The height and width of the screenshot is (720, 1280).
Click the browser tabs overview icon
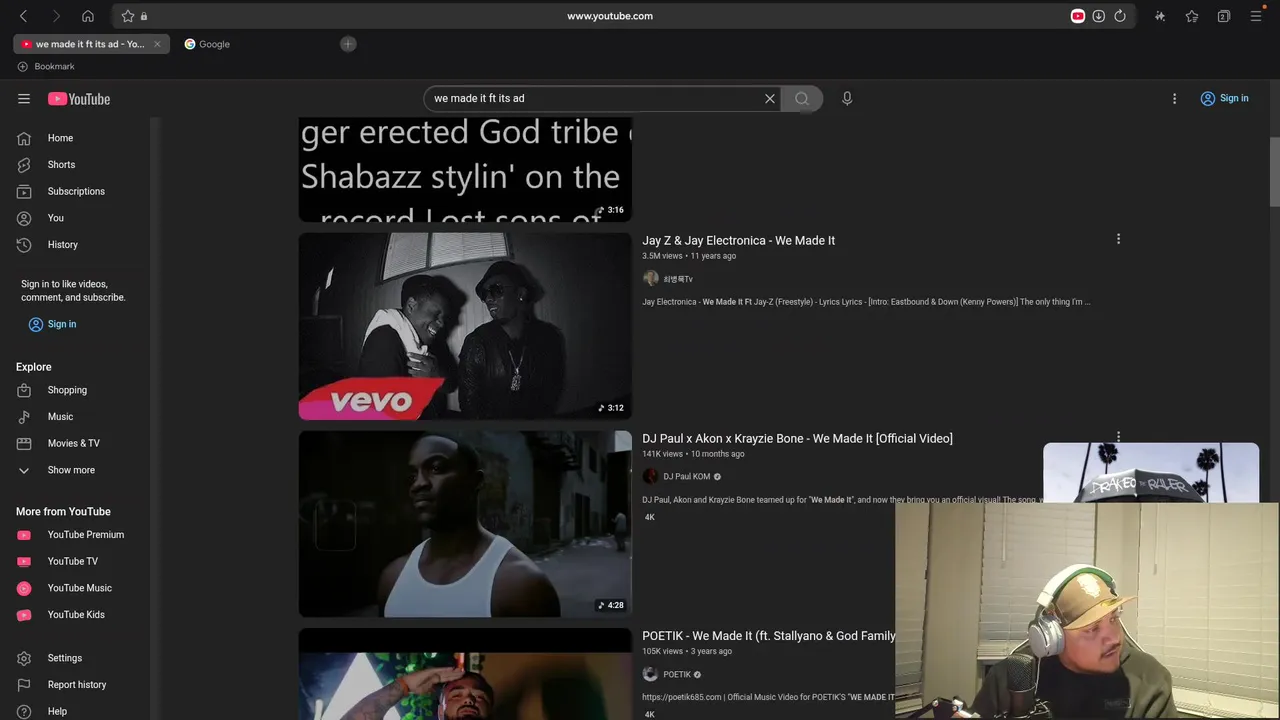coord(1224,16)
